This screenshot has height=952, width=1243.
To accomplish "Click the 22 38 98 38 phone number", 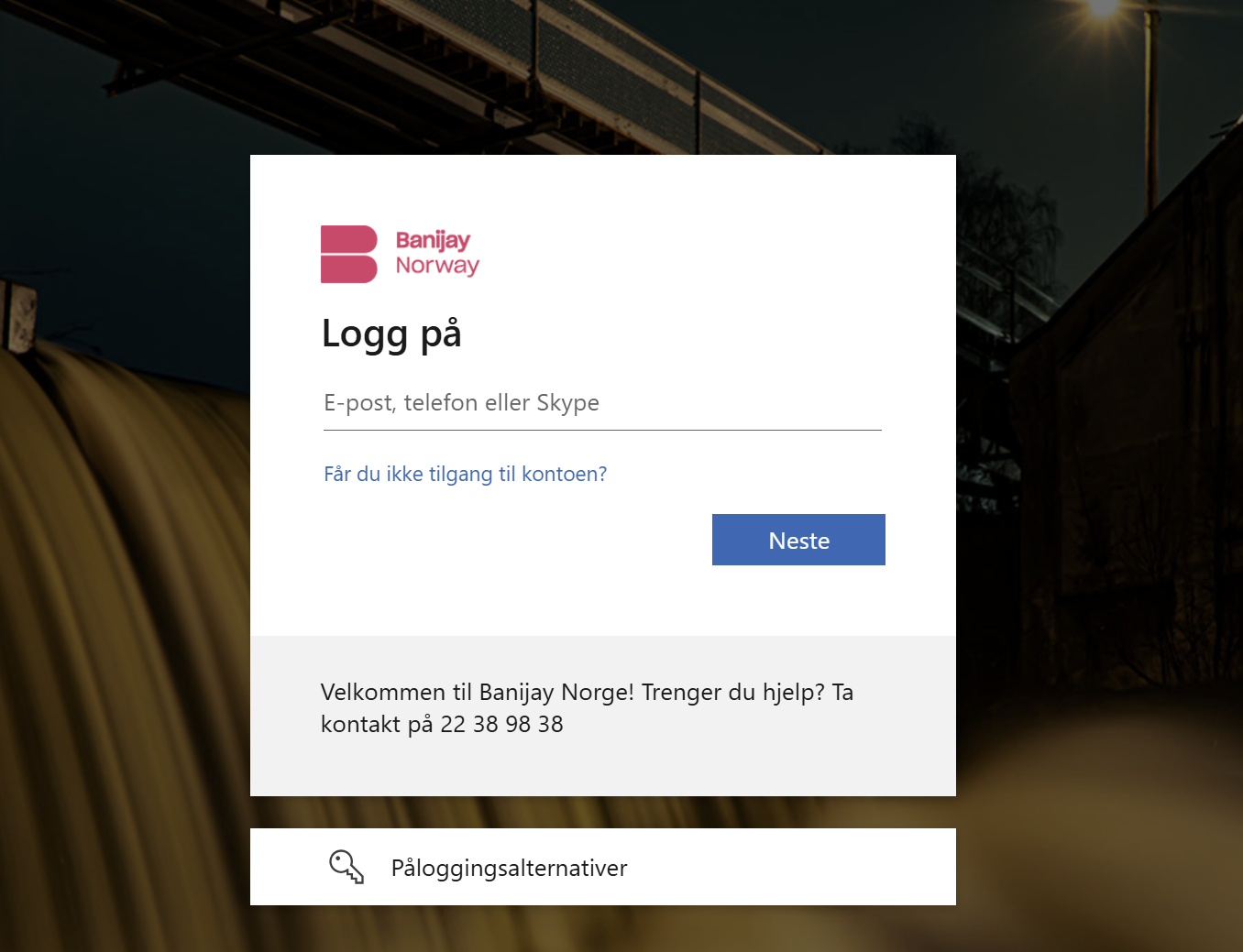I will [501, 724].
